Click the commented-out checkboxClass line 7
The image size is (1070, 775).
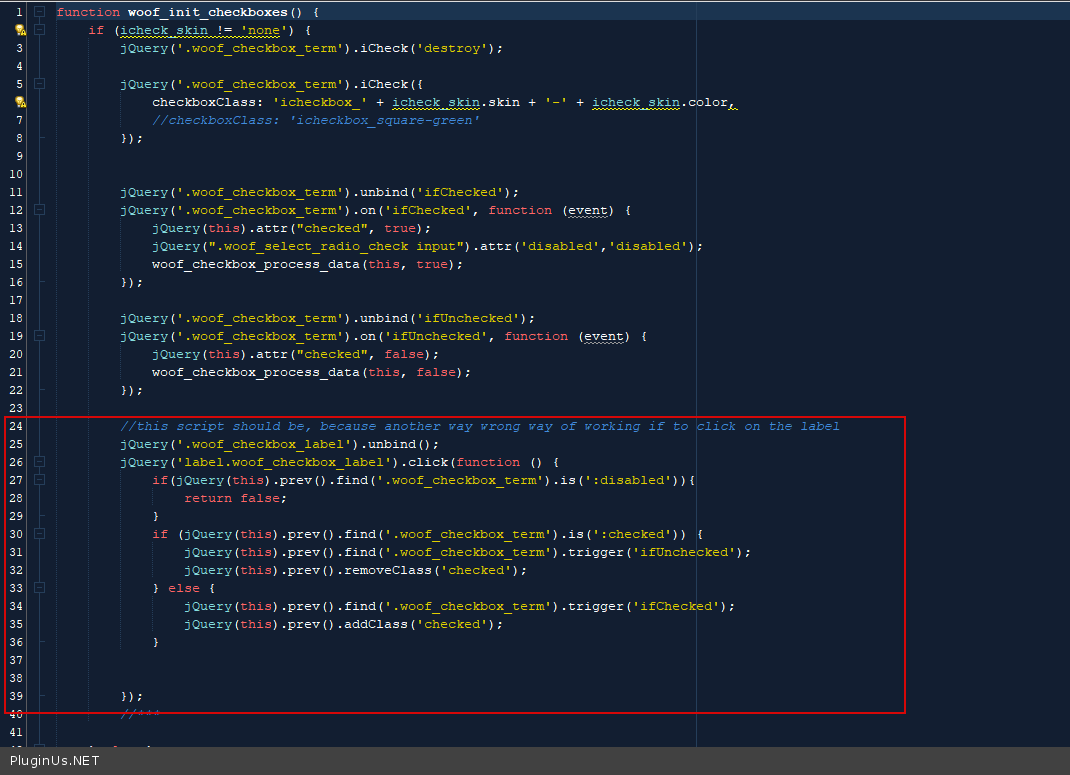[316, 120]
